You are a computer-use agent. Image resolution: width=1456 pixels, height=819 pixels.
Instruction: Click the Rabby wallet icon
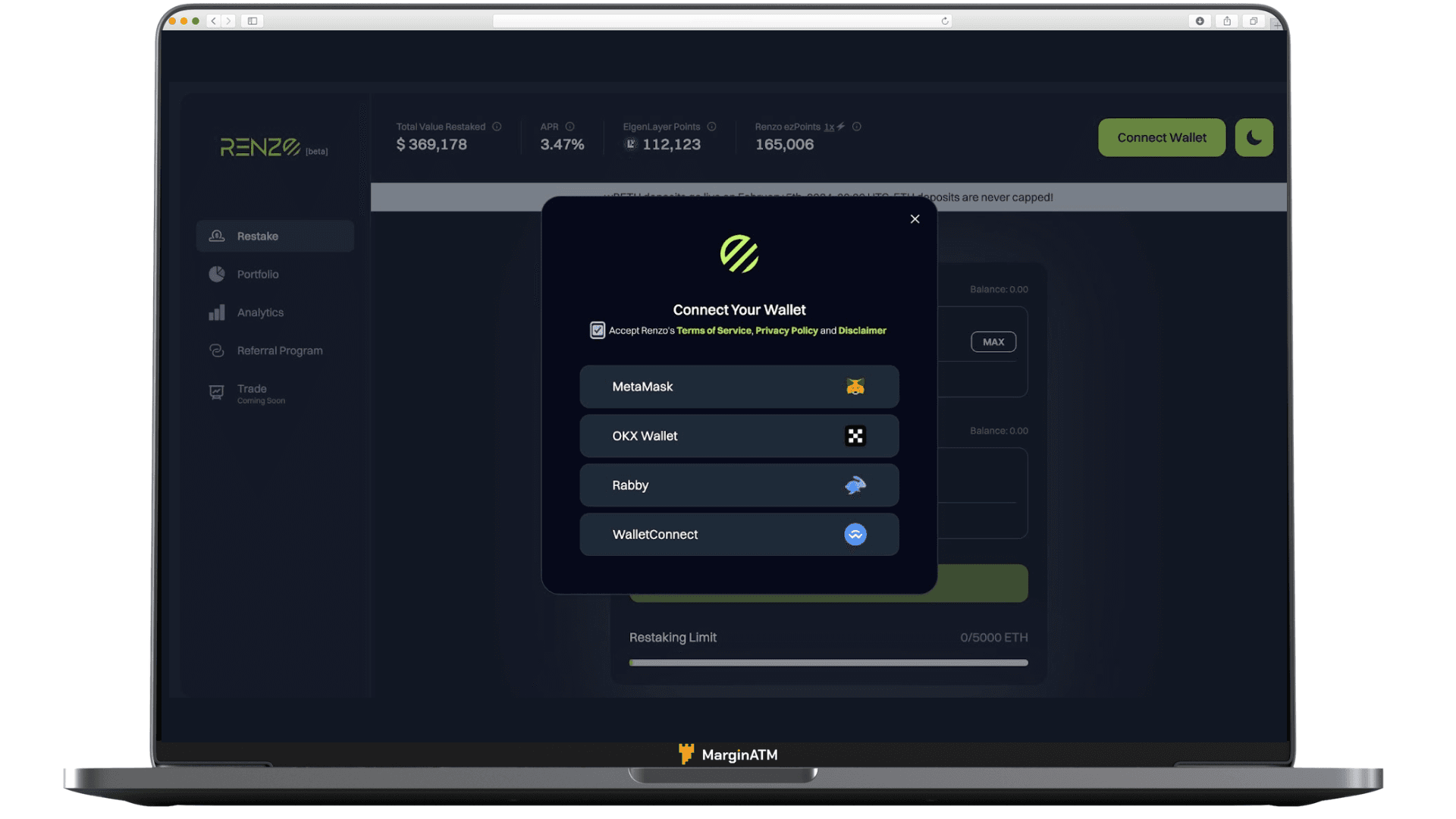(x=855, y=485)
